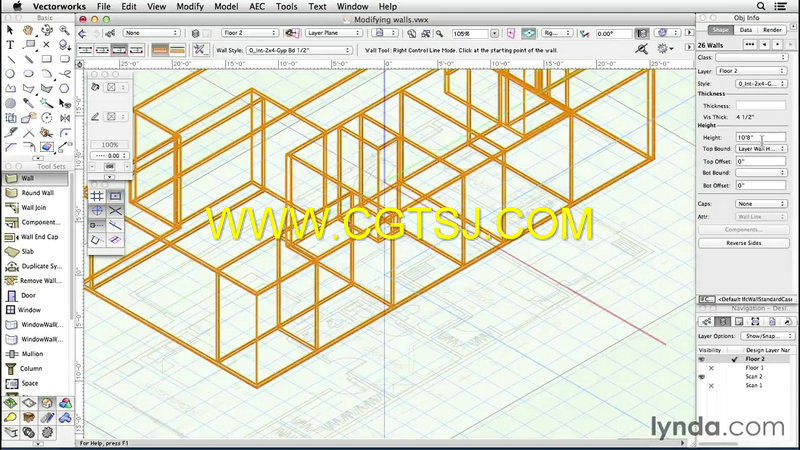800x450 pixels.
Task: Click the Components button in Obj Info
Action: 743,230
